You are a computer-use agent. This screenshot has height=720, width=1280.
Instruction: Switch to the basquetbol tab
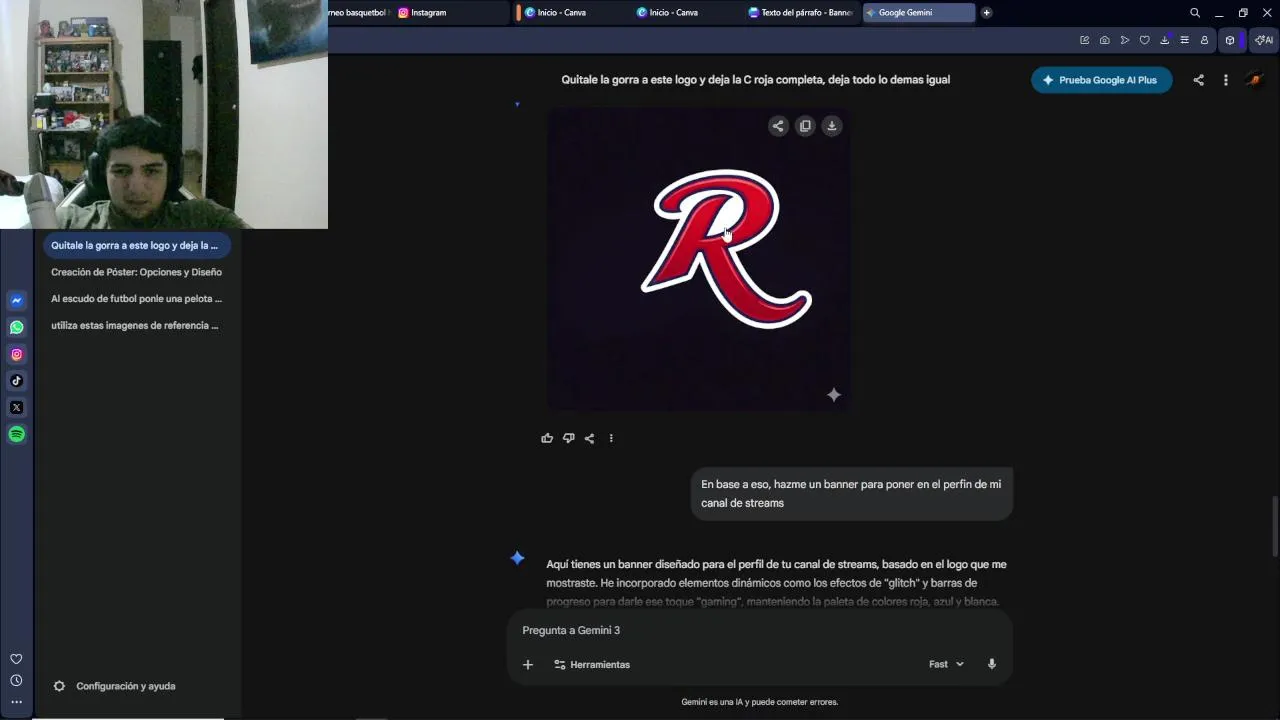pos(358,13)
